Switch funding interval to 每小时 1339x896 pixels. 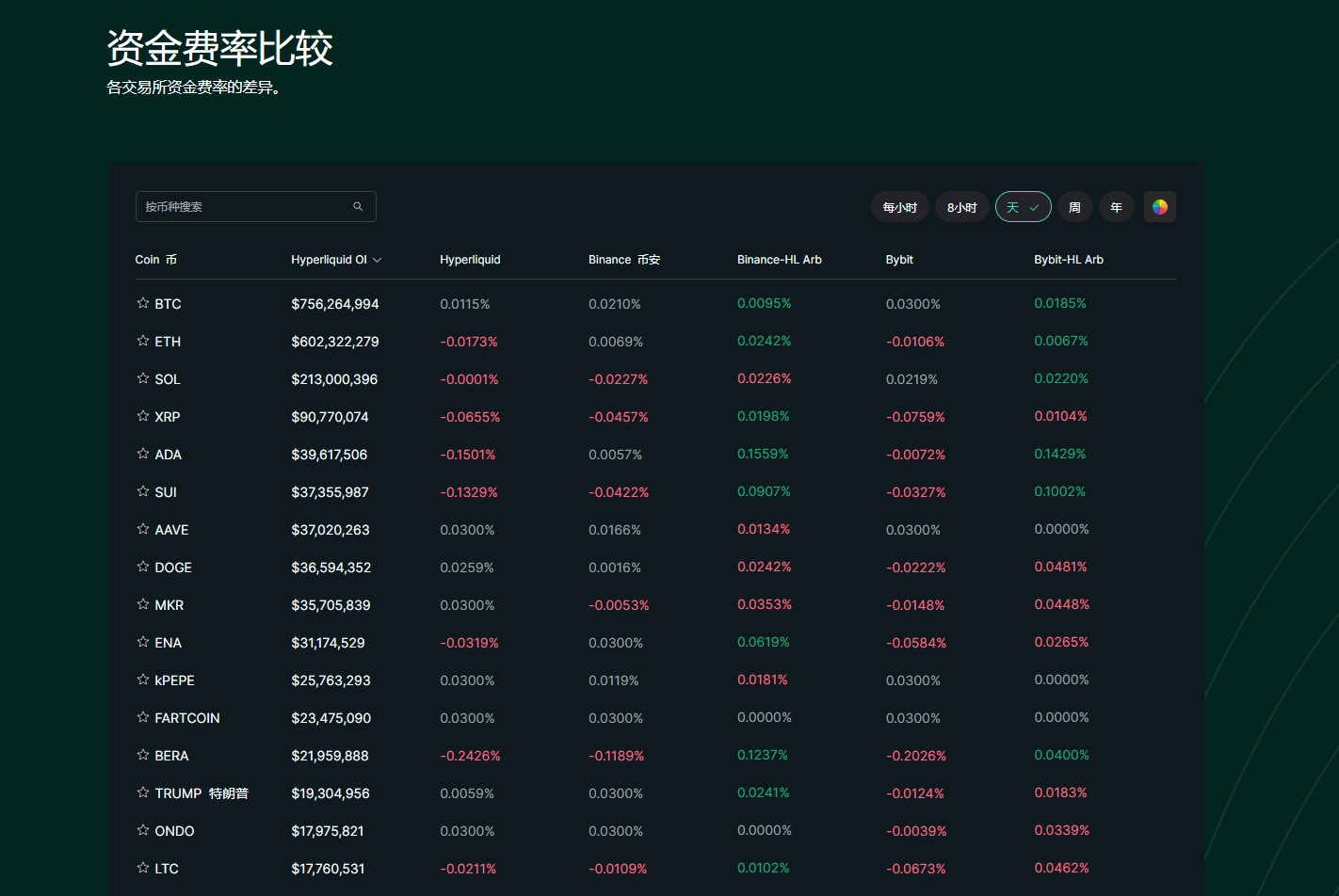point(899,207)
